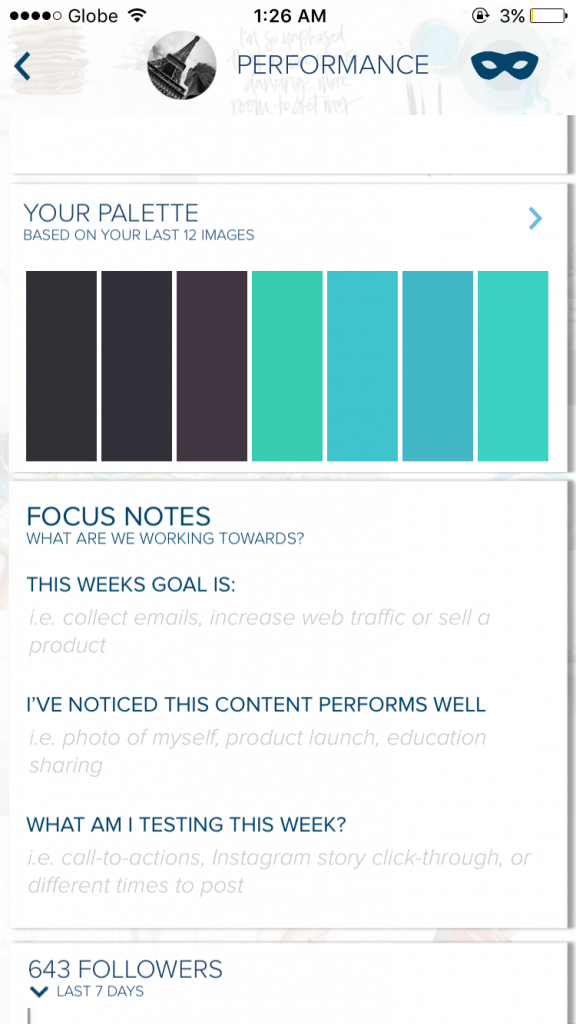Tap the Eiffel Tower profile picture
This screenshot has height=1024, width=576.
click(182, 65)
